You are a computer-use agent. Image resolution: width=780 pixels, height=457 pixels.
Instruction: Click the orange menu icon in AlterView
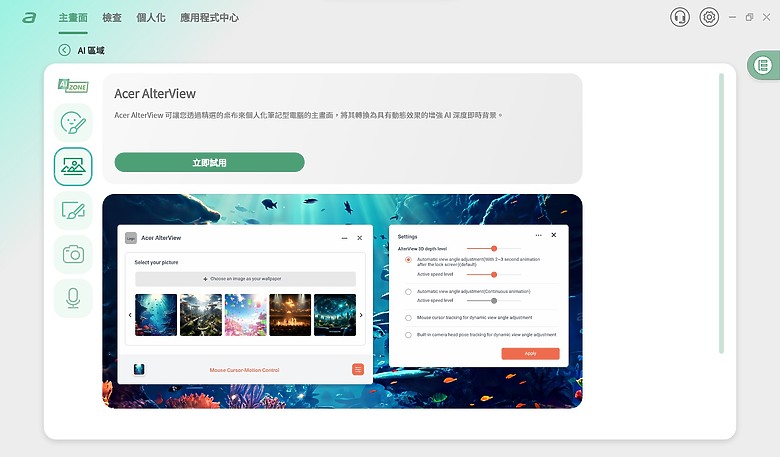click(x=358, y=369)
